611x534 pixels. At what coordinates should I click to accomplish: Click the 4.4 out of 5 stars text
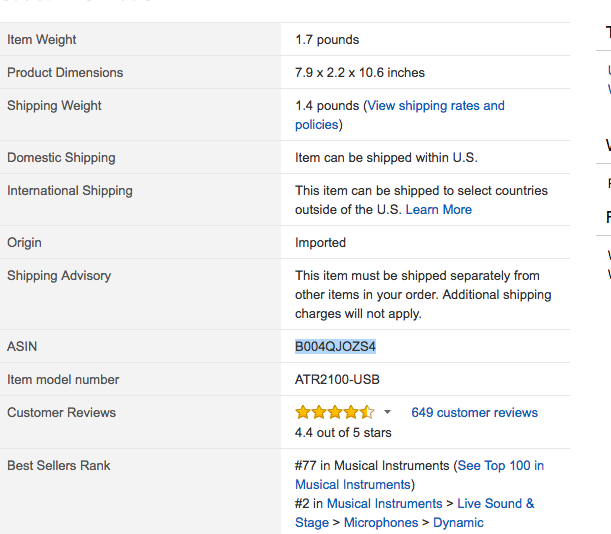tap(343, 432)
